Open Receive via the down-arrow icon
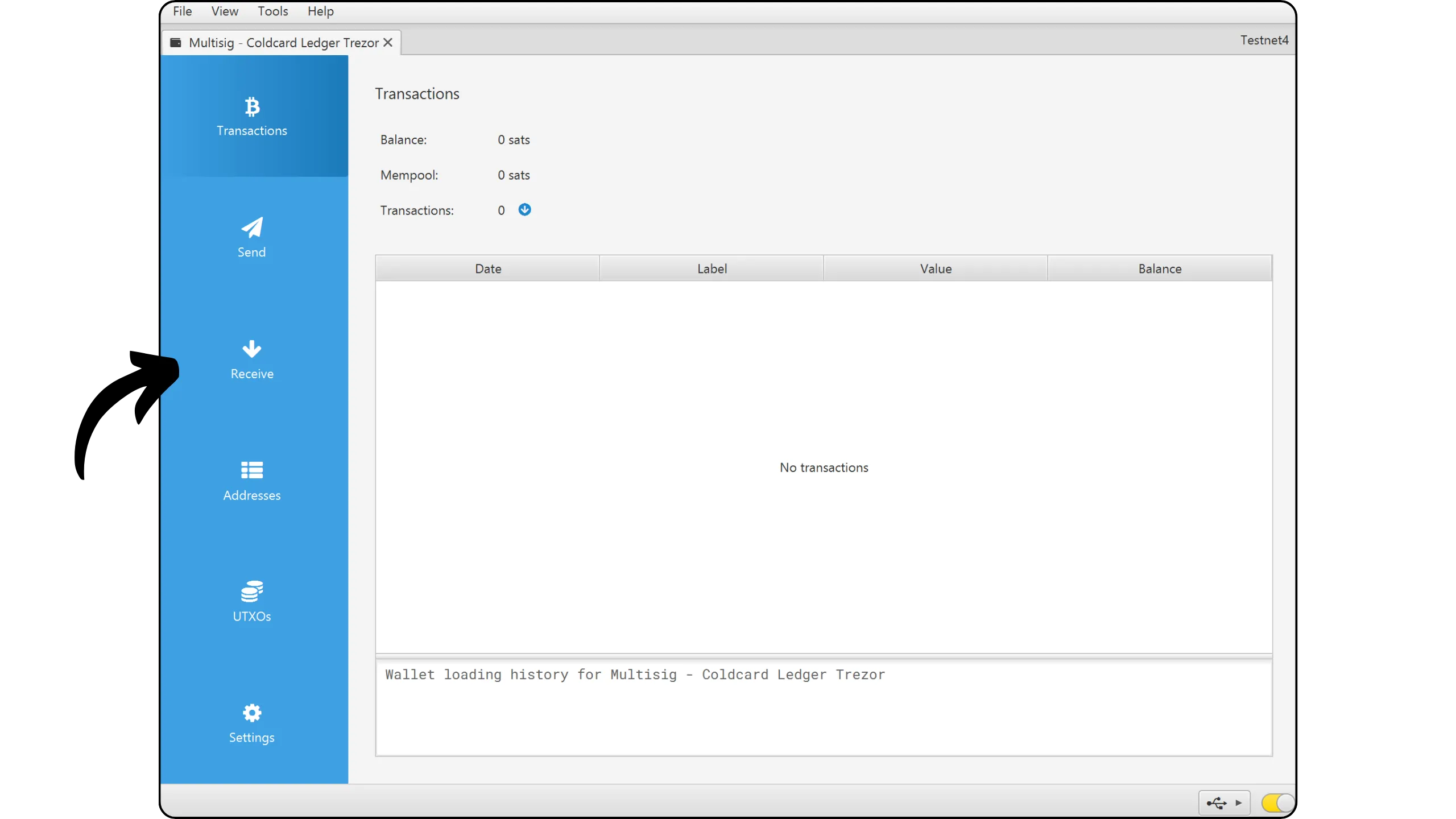 tap(252, 349)
